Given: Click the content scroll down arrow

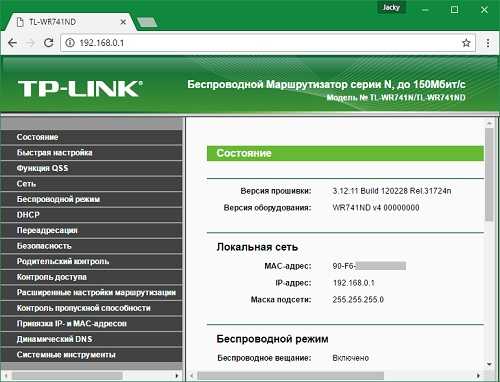Looking at the screenshot, I should (x=489, y=364).
